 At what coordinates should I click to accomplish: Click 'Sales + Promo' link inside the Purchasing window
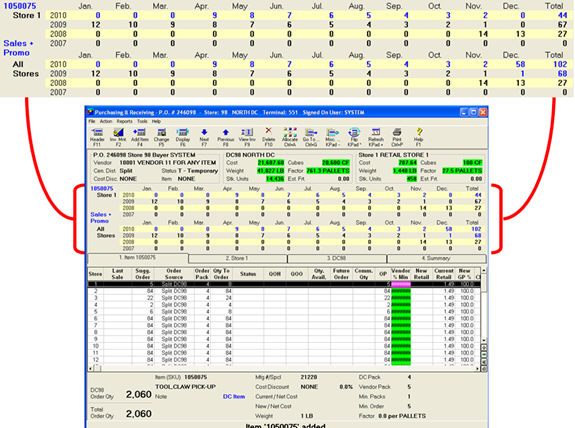tap(100, 217)
